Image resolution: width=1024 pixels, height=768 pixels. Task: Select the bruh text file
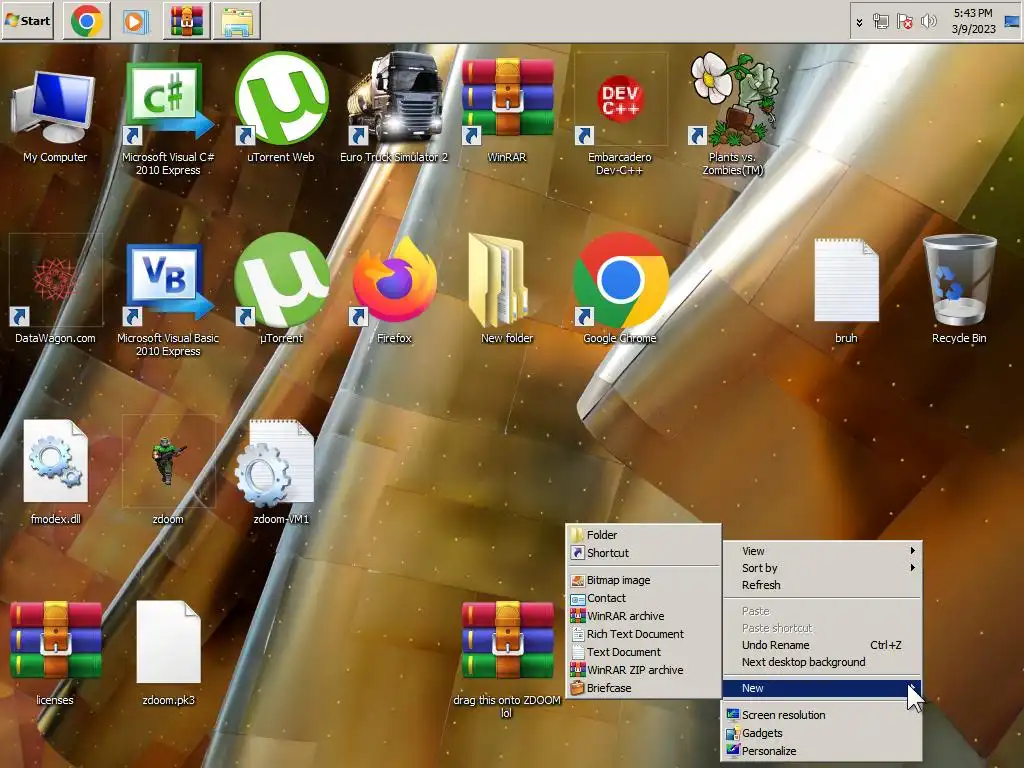pyautogui.click(x=846, y=291)
